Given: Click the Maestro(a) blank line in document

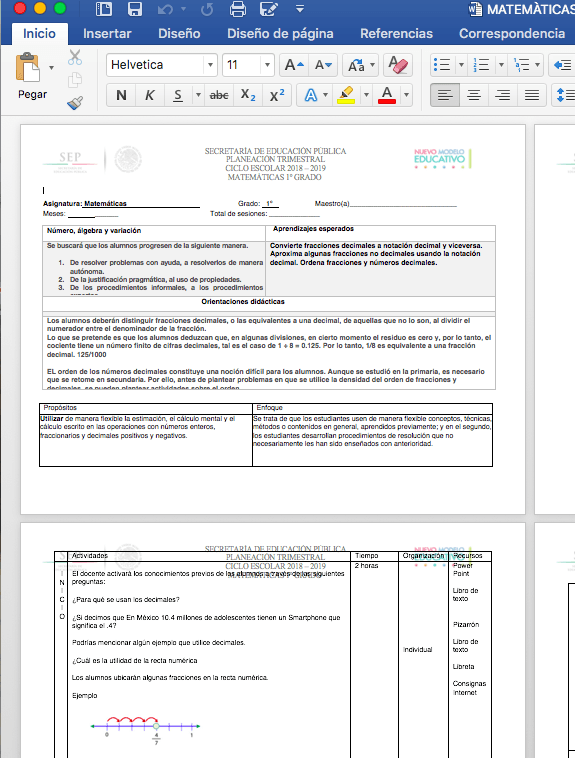Looking at the screenshot, I should [x=403, y=204].
